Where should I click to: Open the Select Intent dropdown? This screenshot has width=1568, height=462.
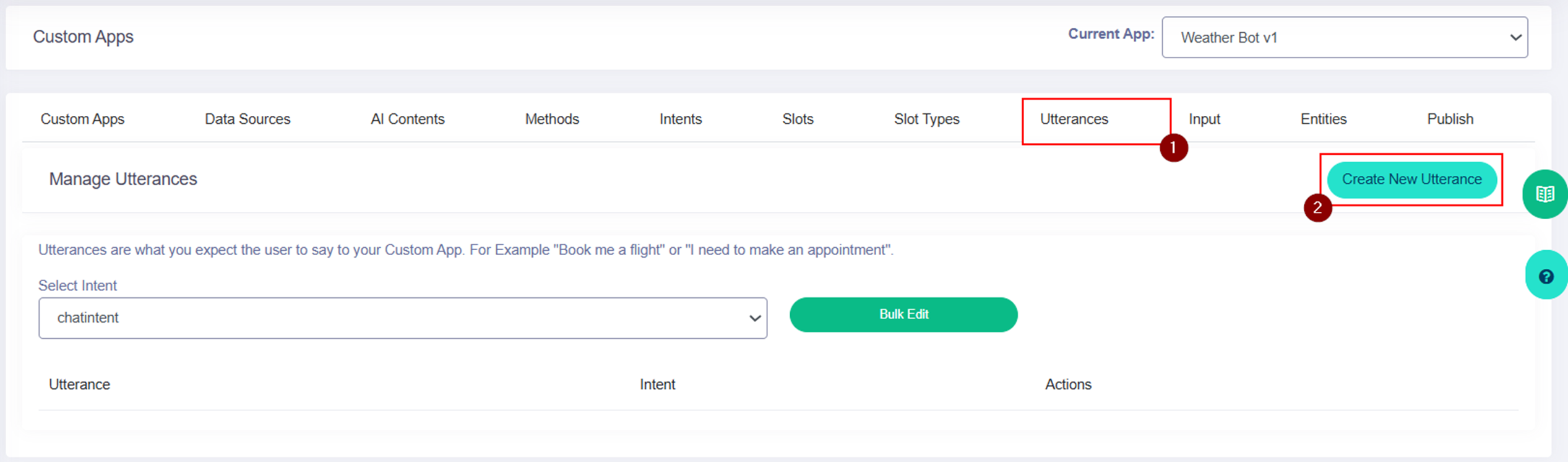(402, 318)
